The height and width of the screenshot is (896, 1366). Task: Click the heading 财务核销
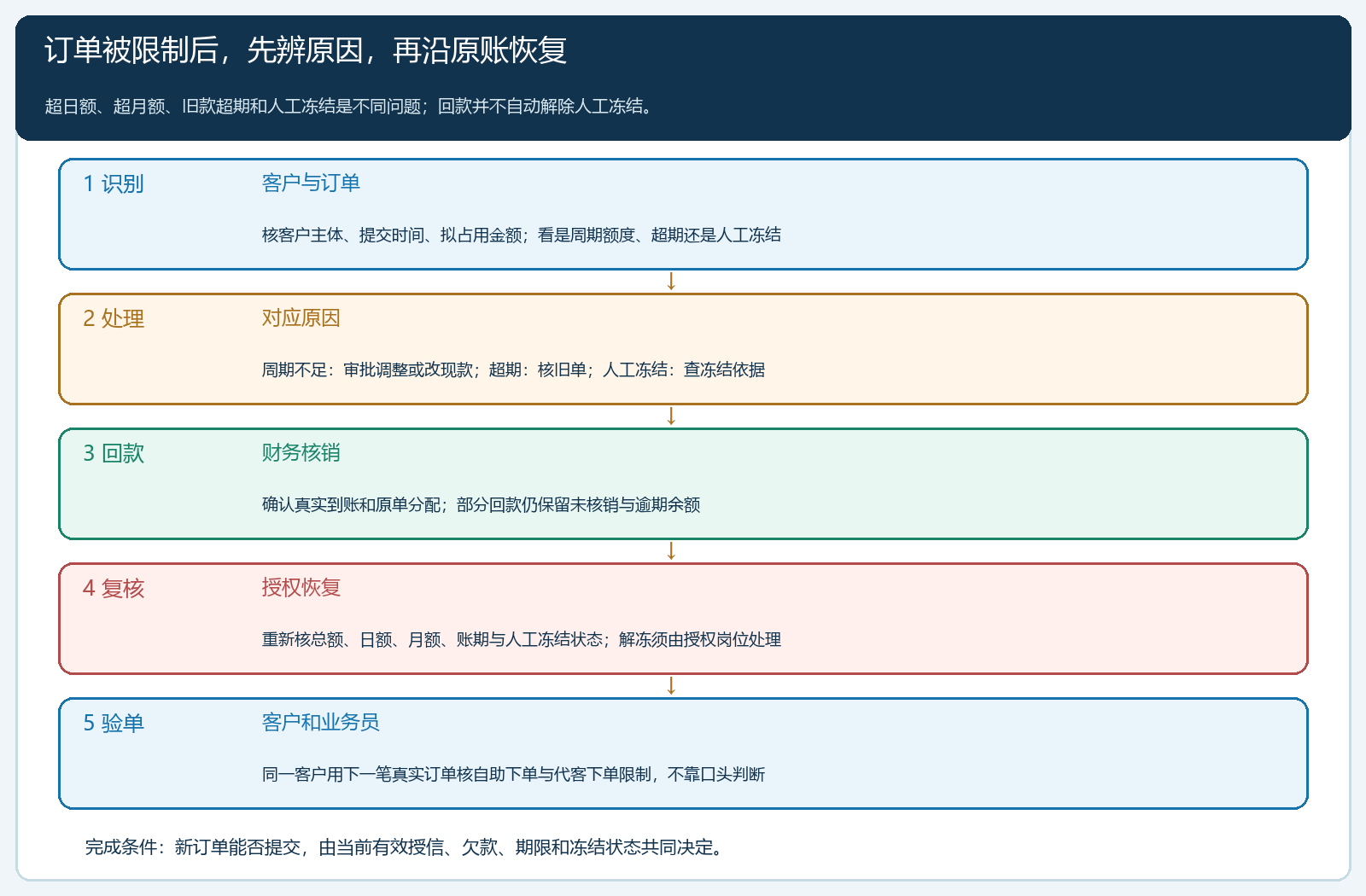pos(301,452)
